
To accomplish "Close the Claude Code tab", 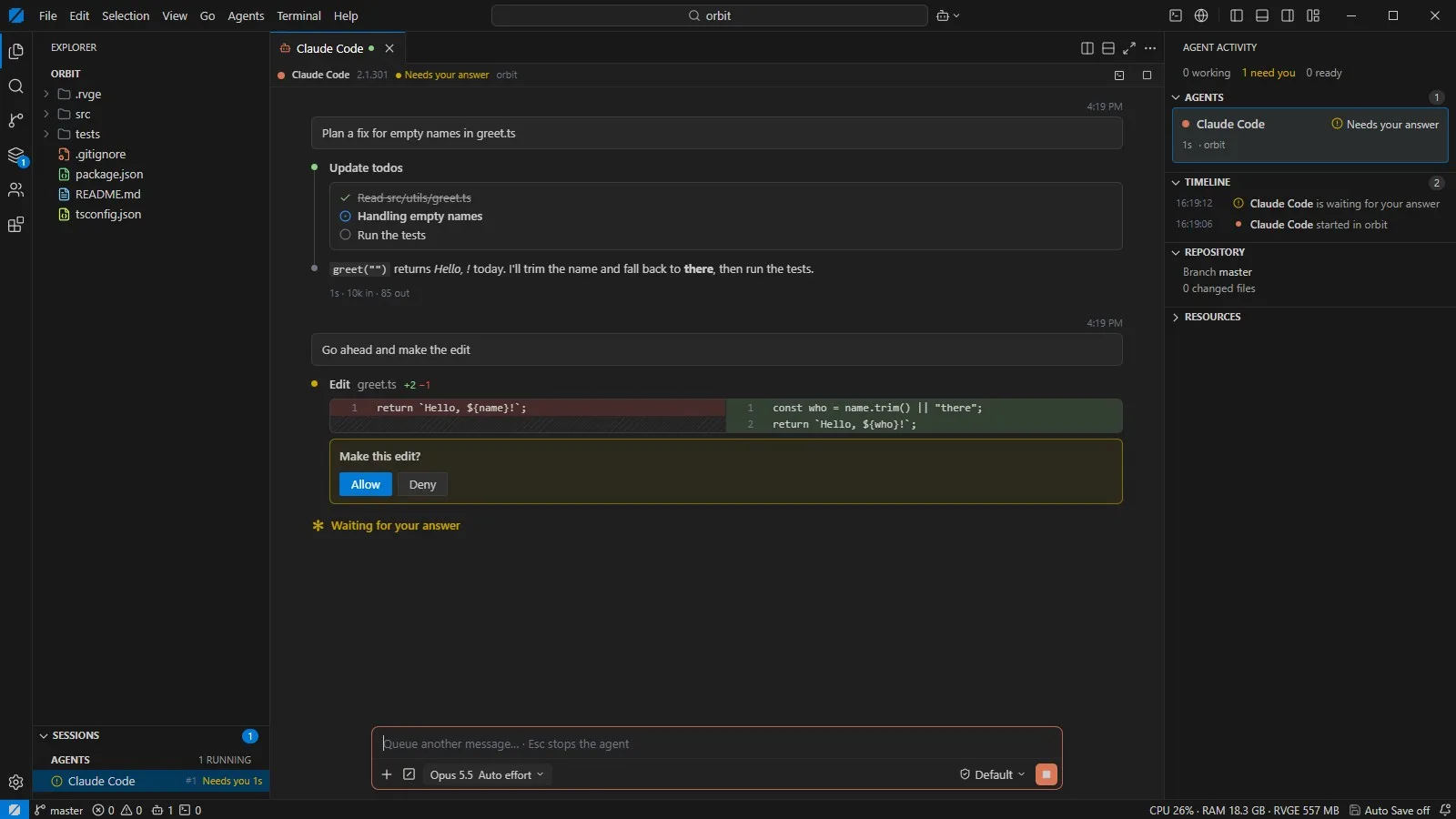I will (x=389, y=48).
